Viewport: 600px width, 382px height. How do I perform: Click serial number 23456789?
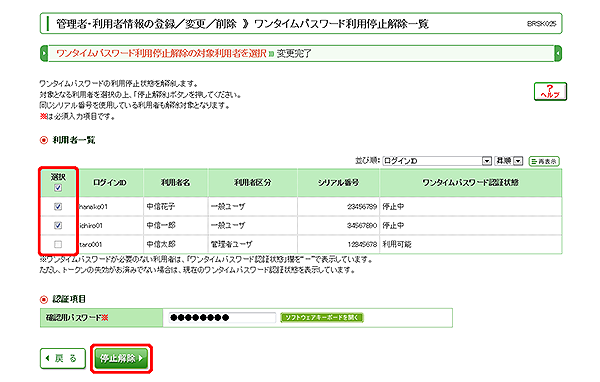coord(362,206)
